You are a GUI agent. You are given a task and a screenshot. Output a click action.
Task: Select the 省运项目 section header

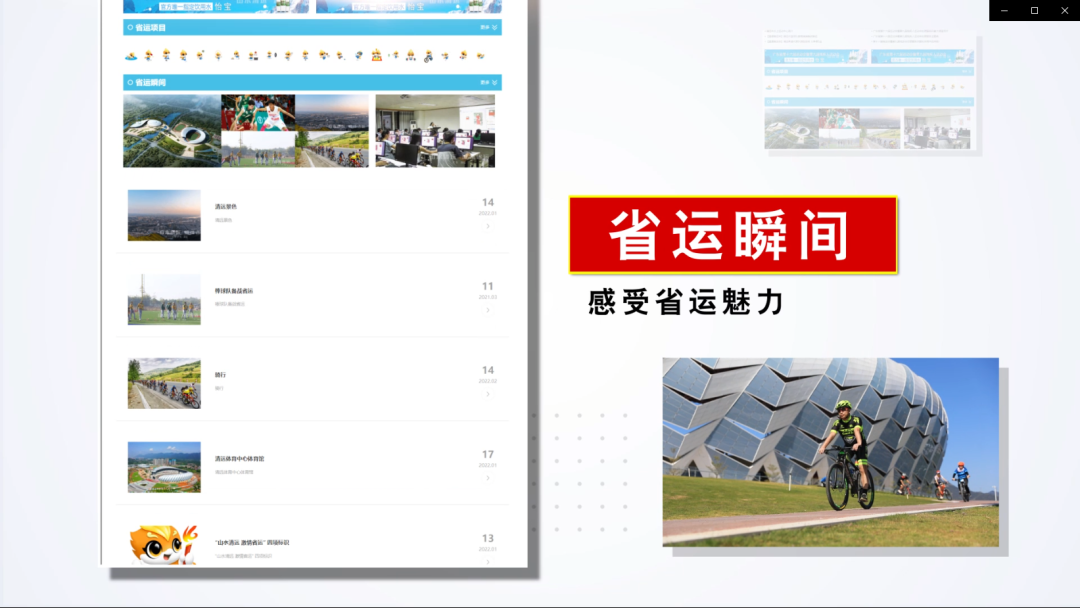coord(151,28)
